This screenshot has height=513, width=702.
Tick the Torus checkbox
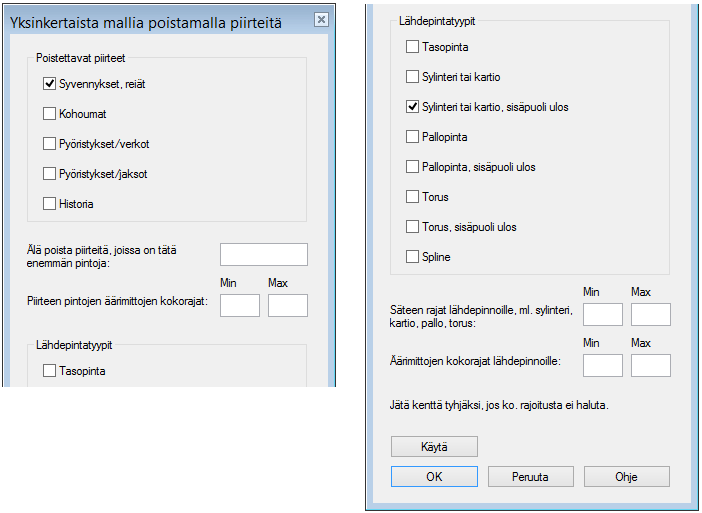point(413,197)
